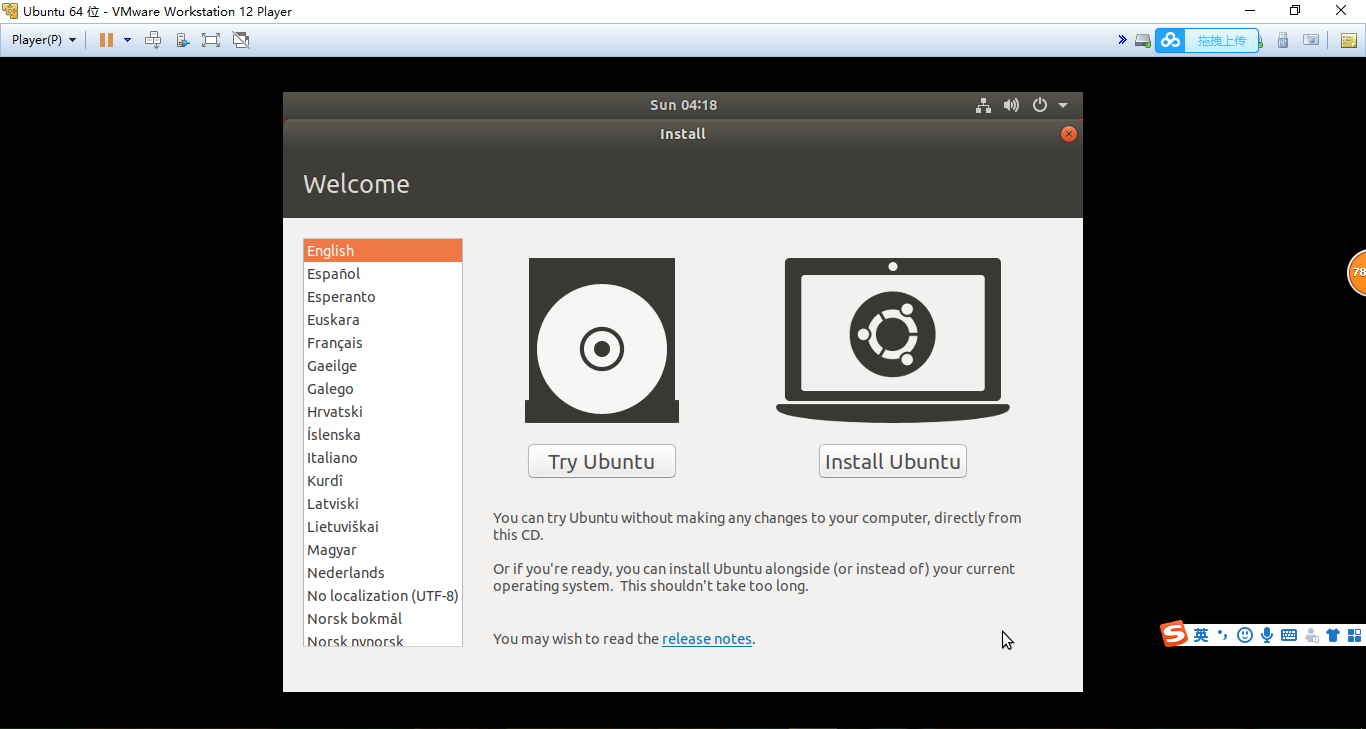
Task: Click the blue double-chevron expand icon
Action: click(1122, 40)
